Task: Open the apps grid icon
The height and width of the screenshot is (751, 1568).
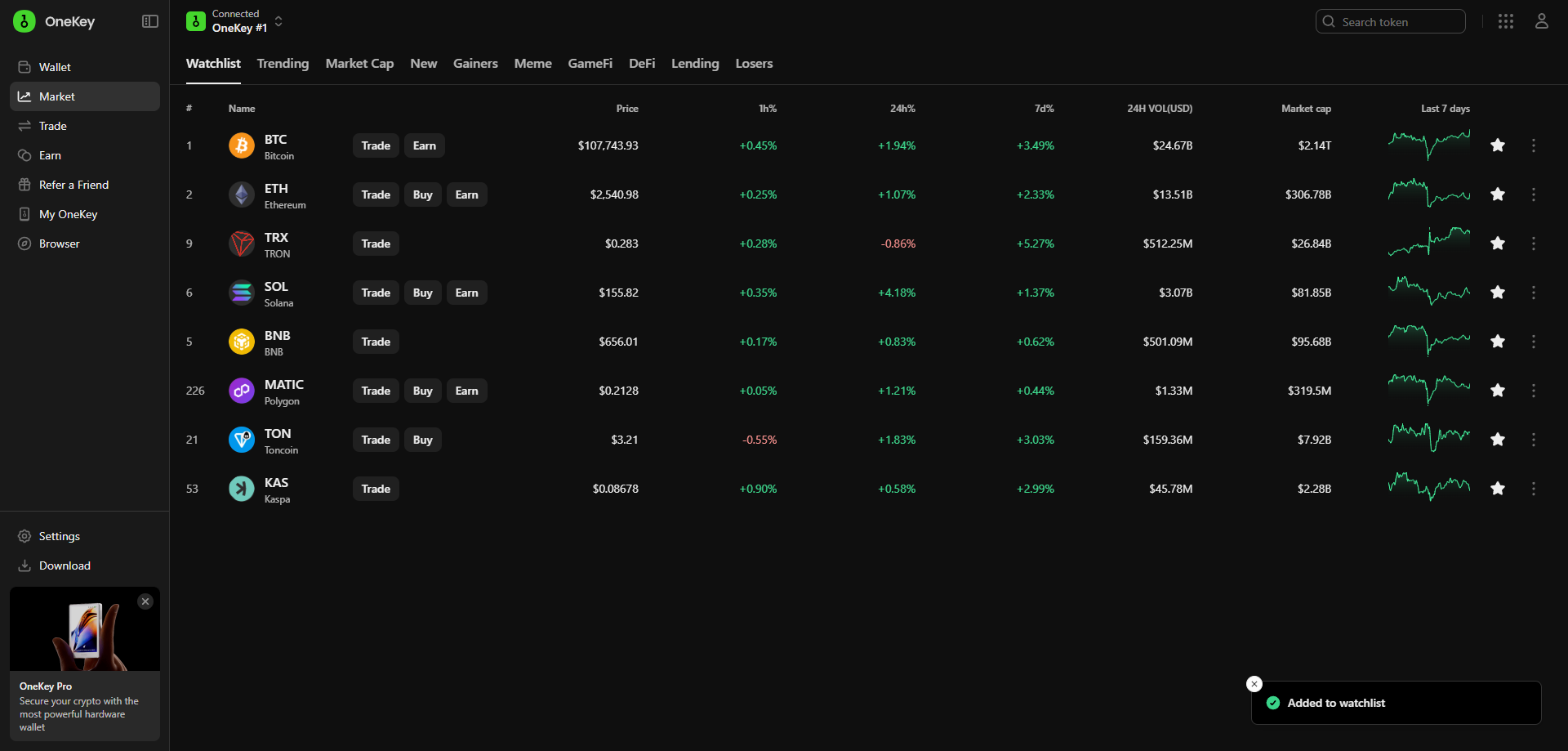Action: point(1506,21)
